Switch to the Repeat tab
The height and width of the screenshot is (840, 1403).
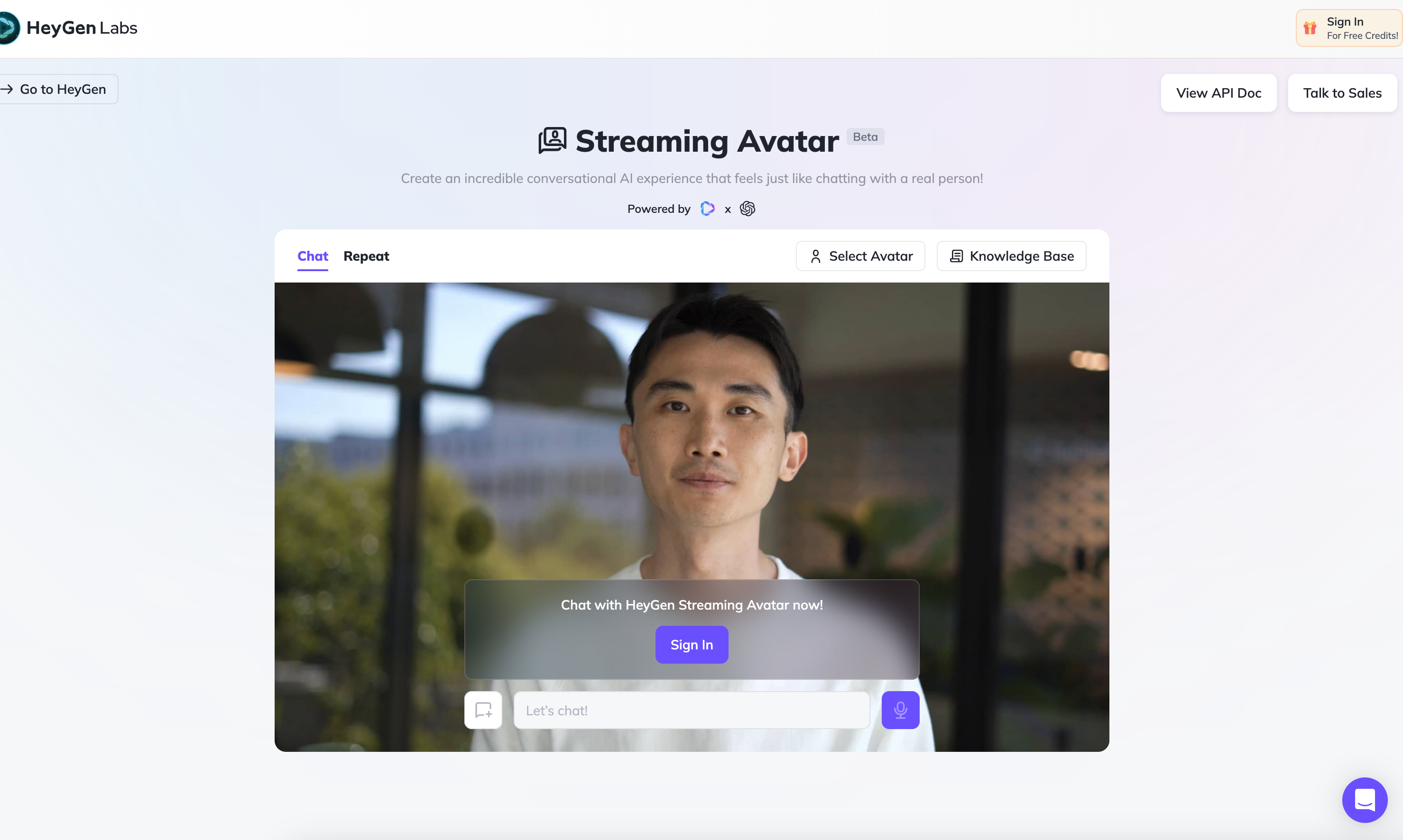366,256
